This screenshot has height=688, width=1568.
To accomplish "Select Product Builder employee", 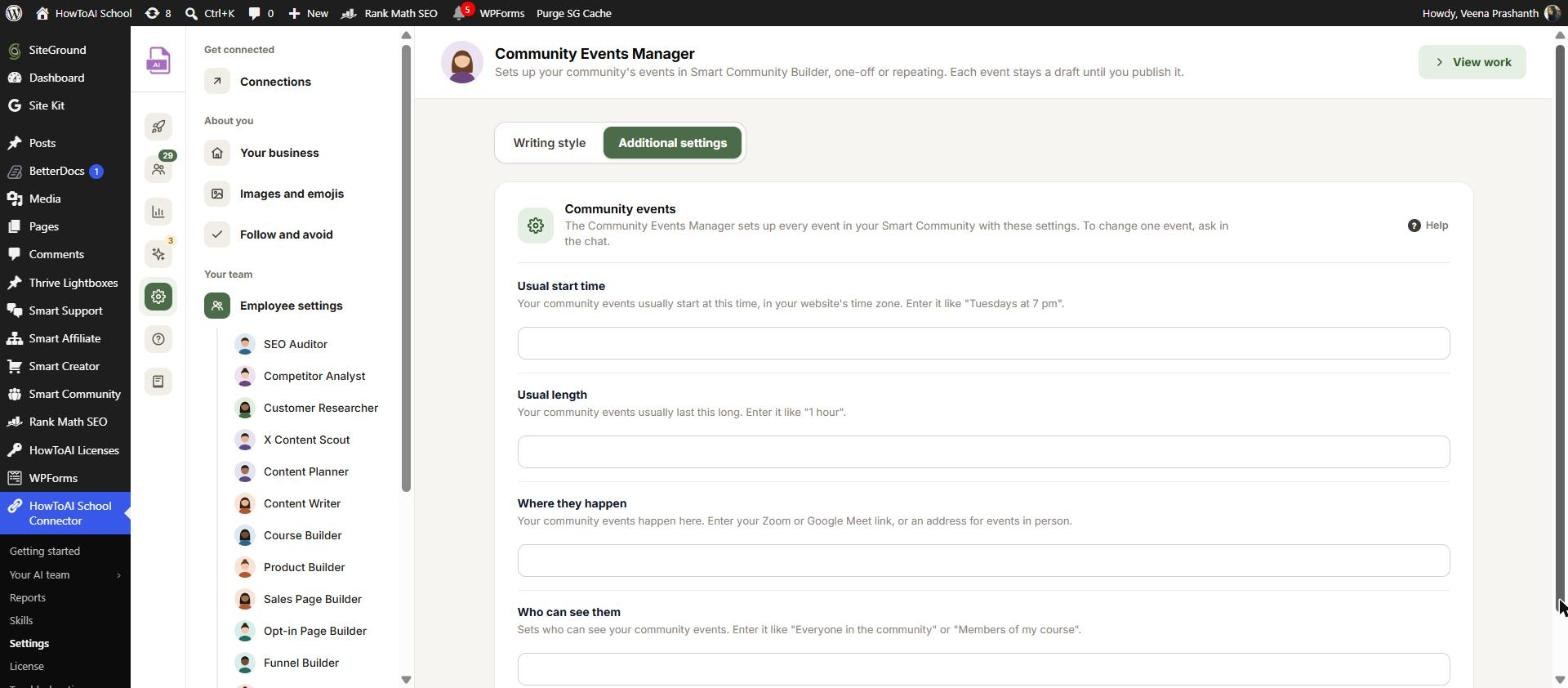I will click(x=303, y=568).
